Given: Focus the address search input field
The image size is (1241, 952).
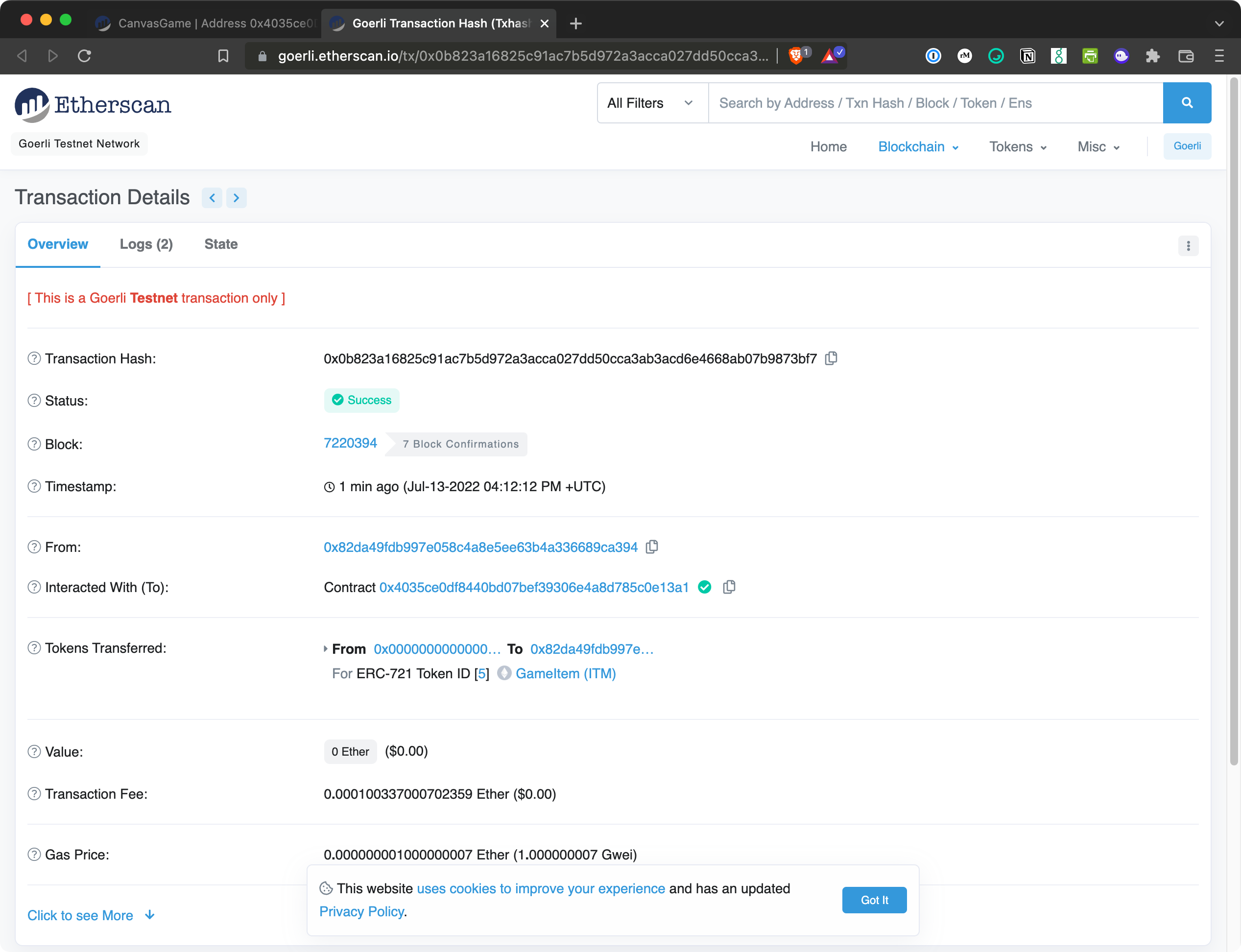Looking at the screenshot, I should (x=935, y=103).
